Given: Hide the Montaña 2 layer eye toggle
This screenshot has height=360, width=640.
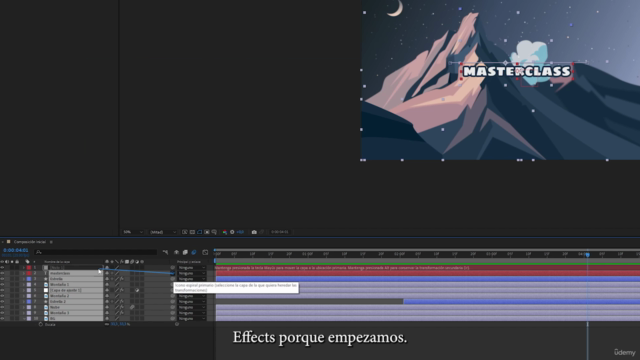Looking at the screenshot, I should [2, 296].
